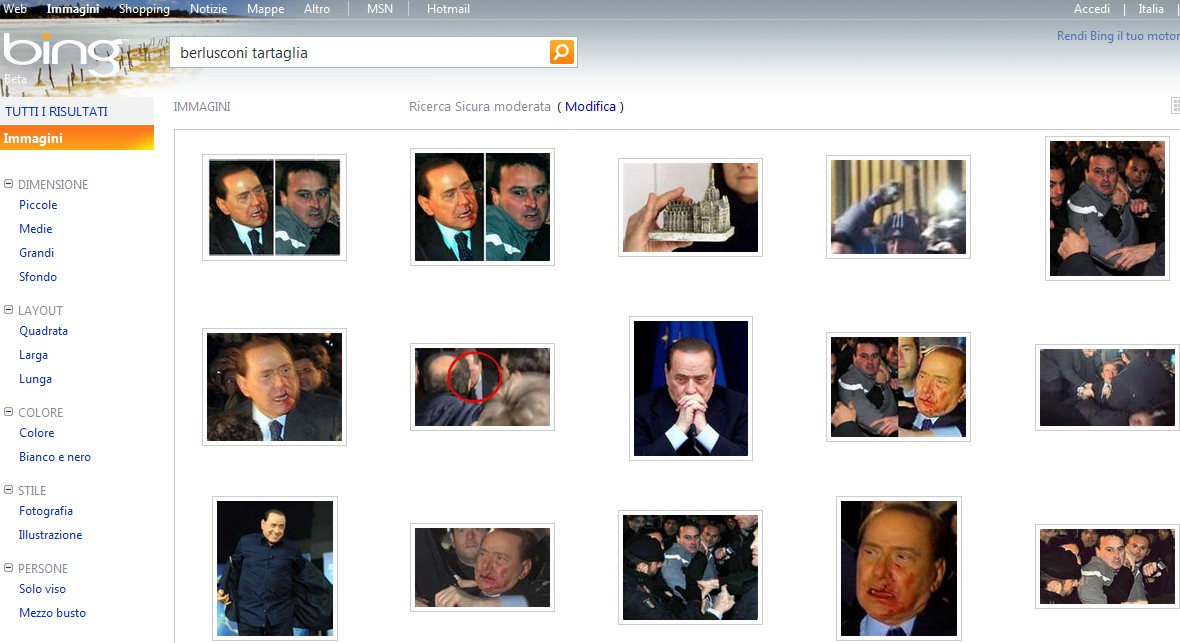Collapse the LAYOUT filter section
Viewport: 1180px width, 643px height.
[9, 310]
